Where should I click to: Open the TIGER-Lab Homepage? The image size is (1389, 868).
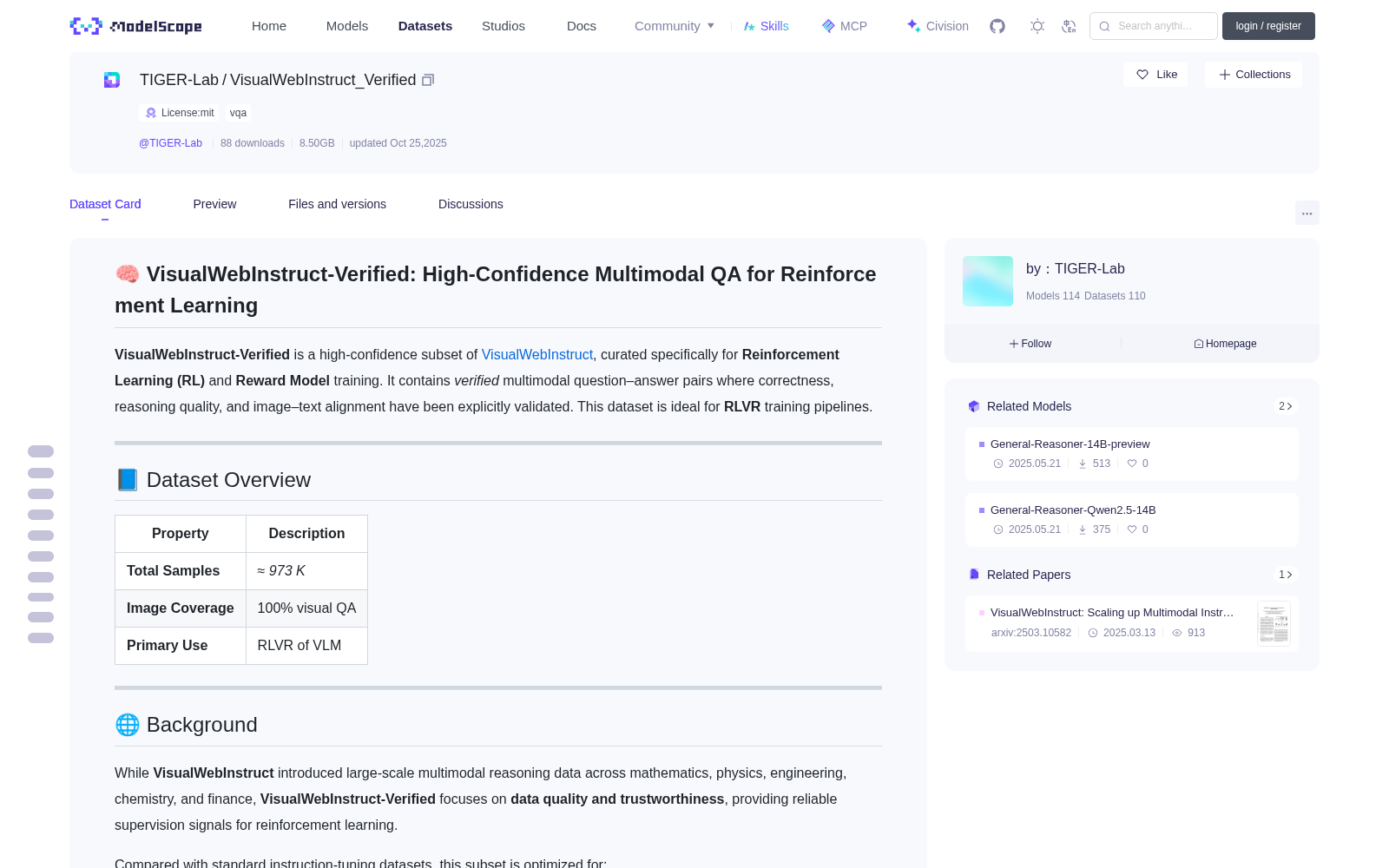coord(1225,344)
